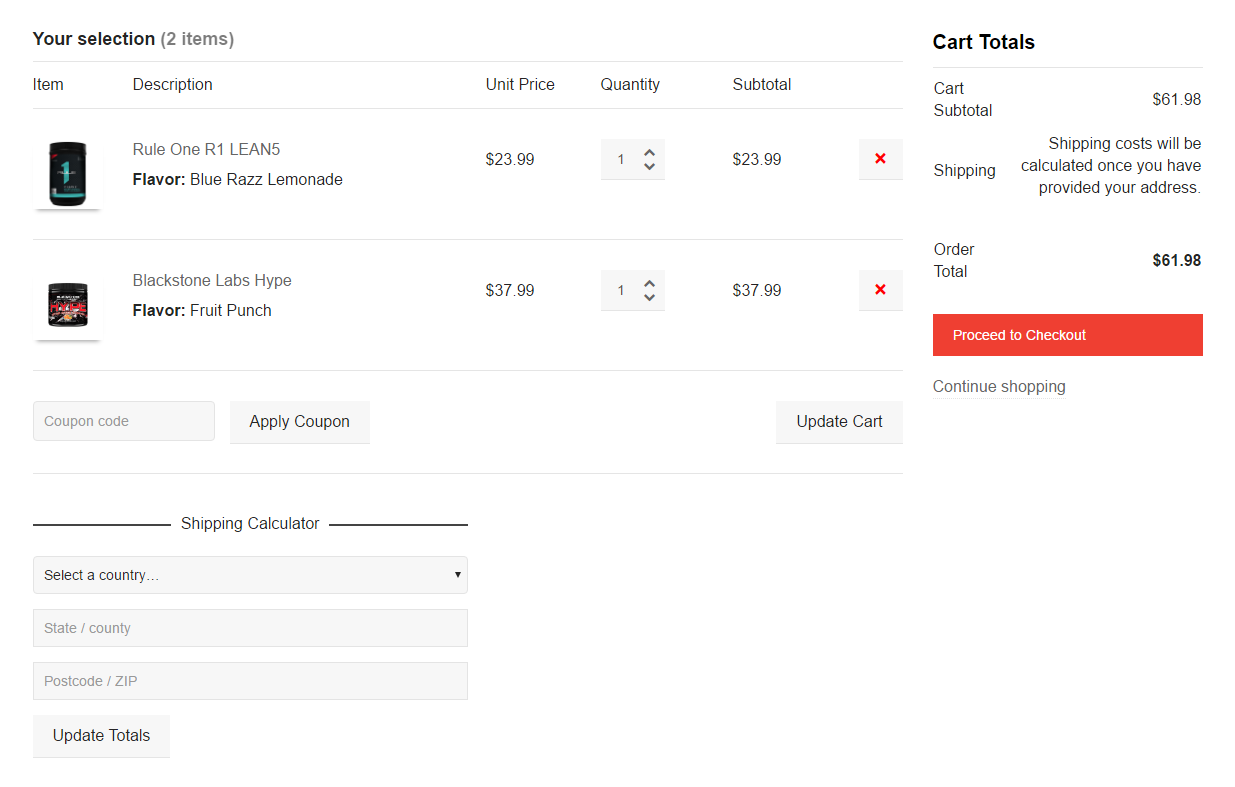Remove Blackstone Labs Hype from cart

pos(880,290)
